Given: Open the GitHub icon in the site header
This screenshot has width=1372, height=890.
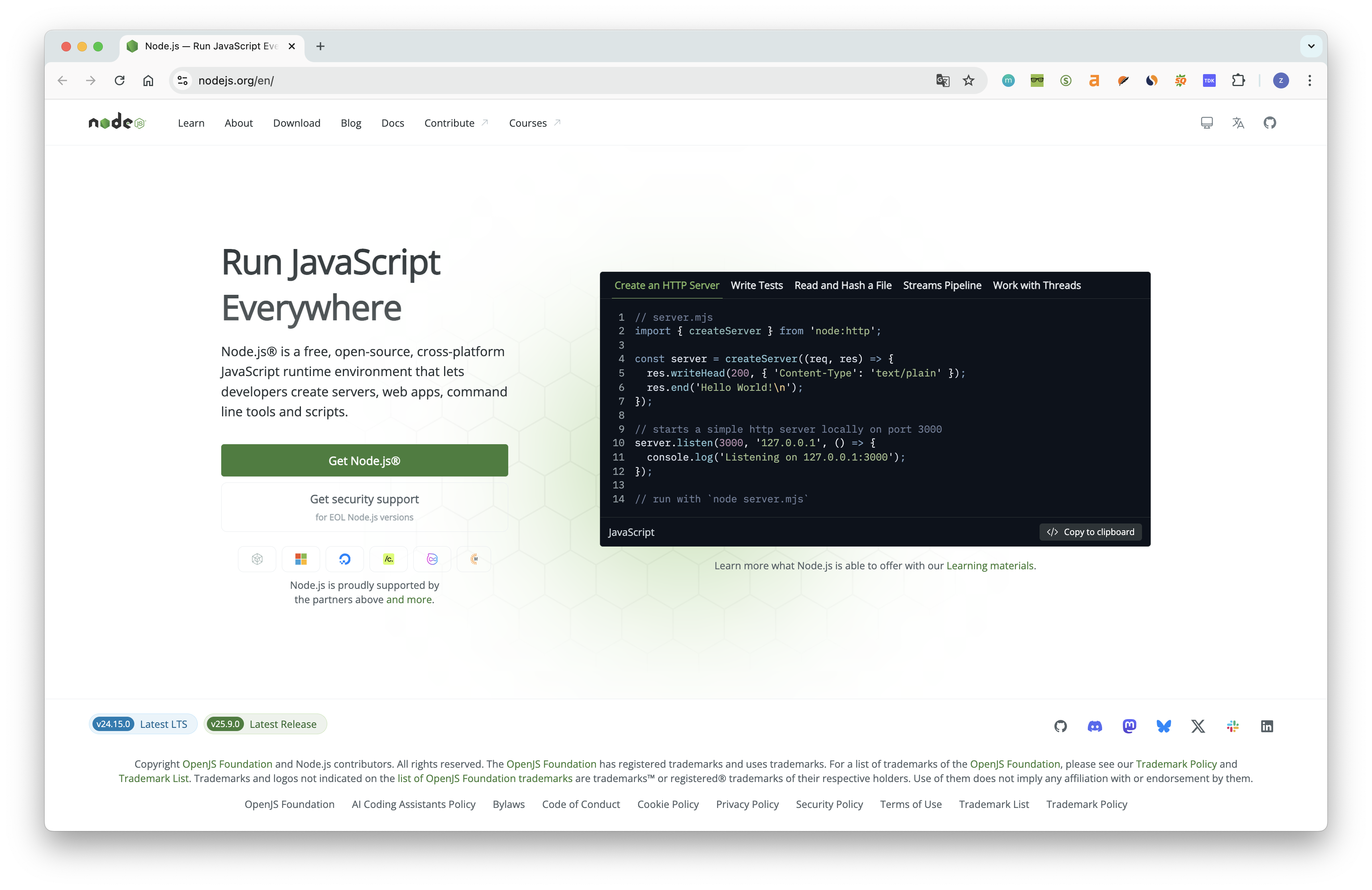Looking at the screenshot, I should pos(1270,123).
